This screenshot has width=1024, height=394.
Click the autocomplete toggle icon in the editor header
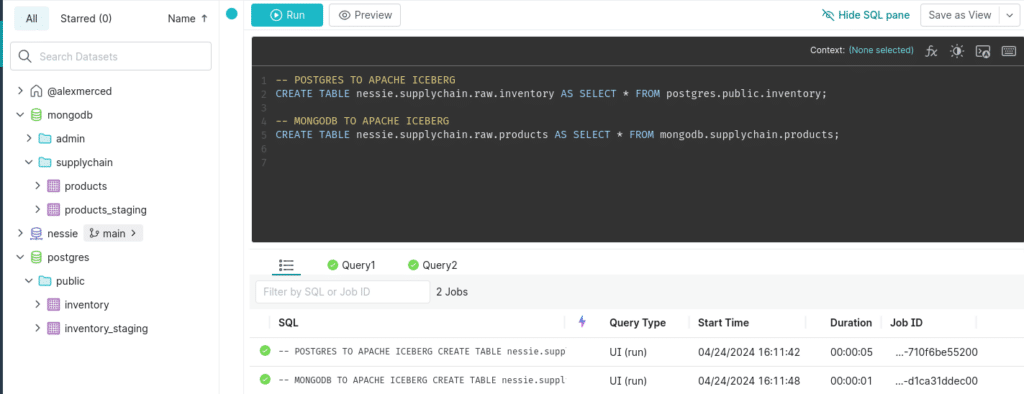coord(983,51)
